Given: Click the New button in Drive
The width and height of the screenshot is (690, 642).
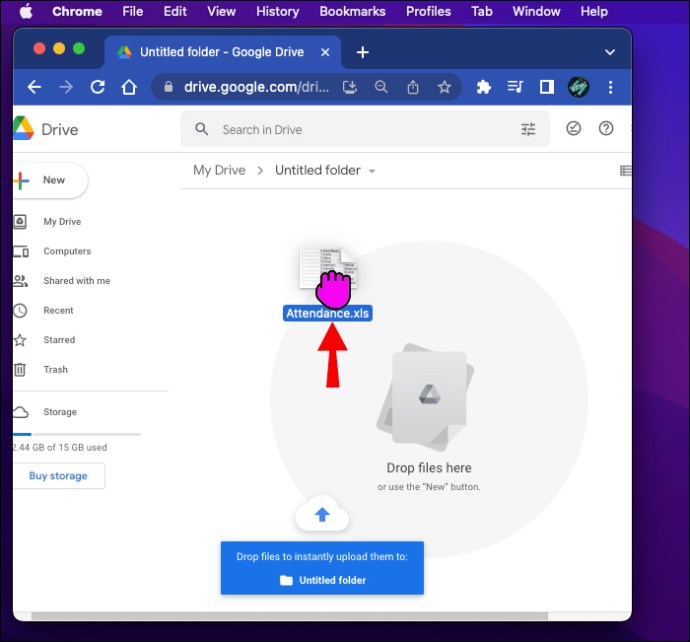Looking at the screenshot, I should click(50, 180).
